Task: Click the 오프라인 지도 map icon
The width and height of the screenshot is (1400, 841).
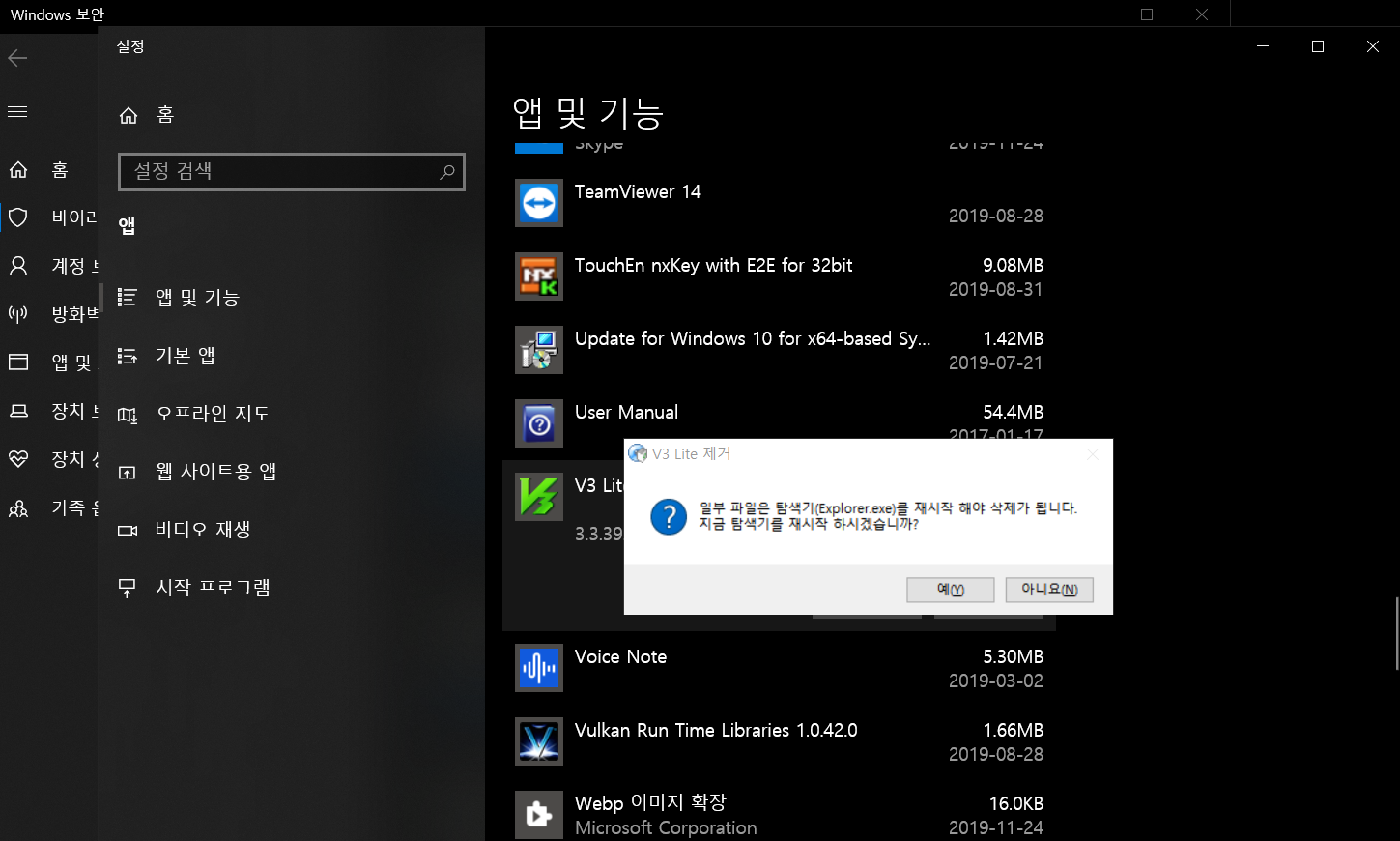Action: 128,415
